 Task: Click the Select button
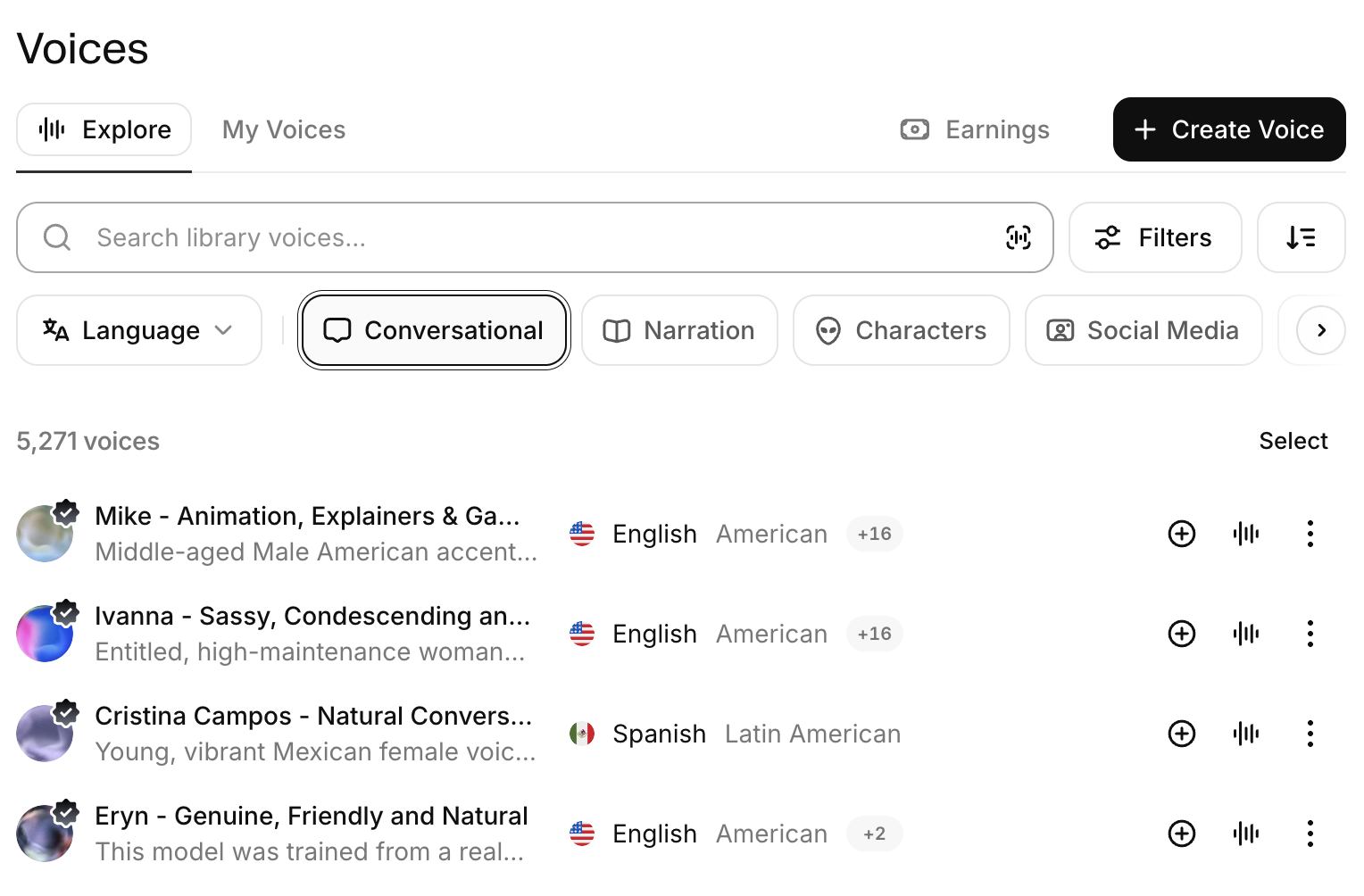[x=1293, y=441]
